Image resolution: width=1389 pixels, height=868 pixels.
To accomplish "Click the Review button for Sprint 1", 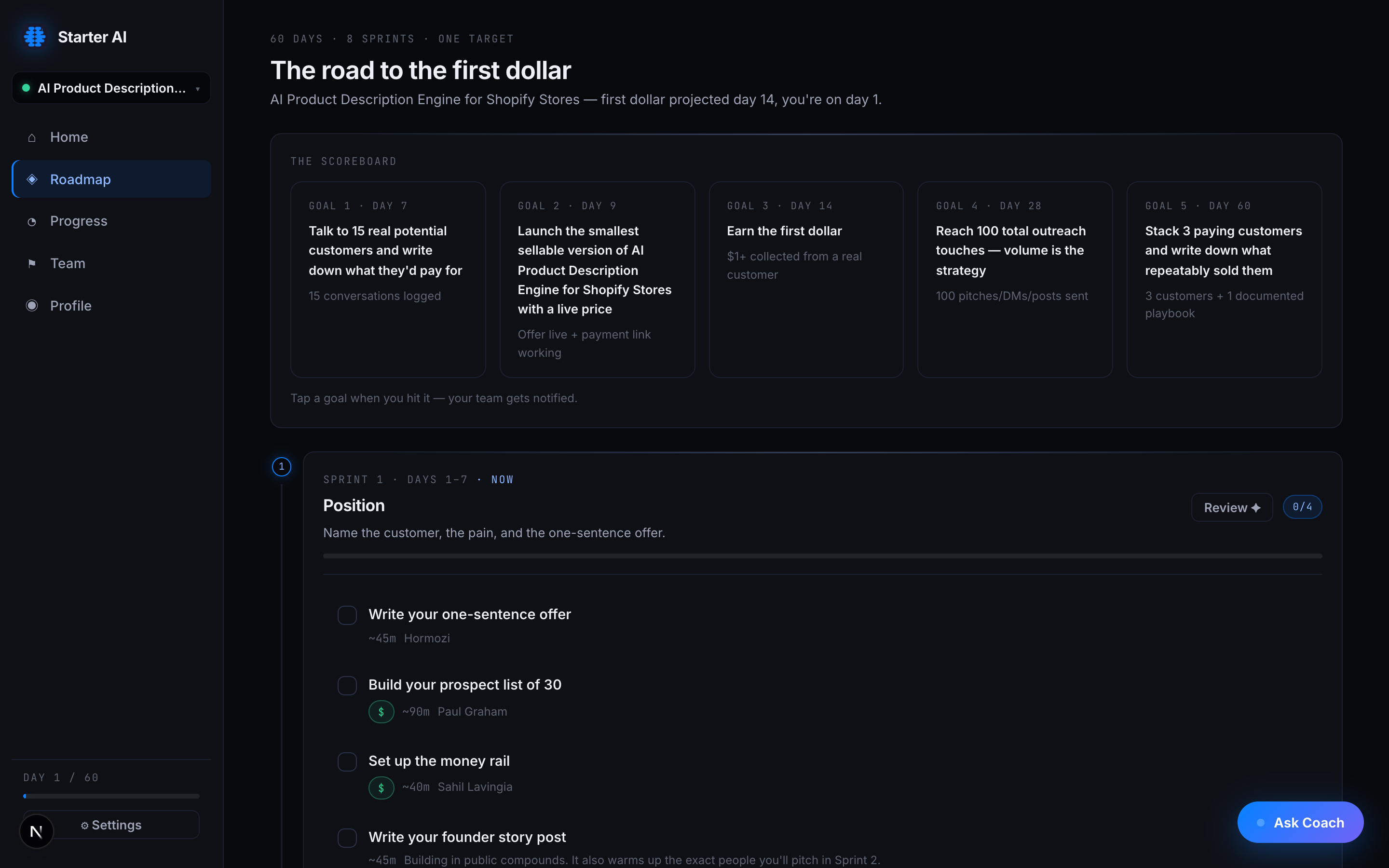I will click(1232, 507).
